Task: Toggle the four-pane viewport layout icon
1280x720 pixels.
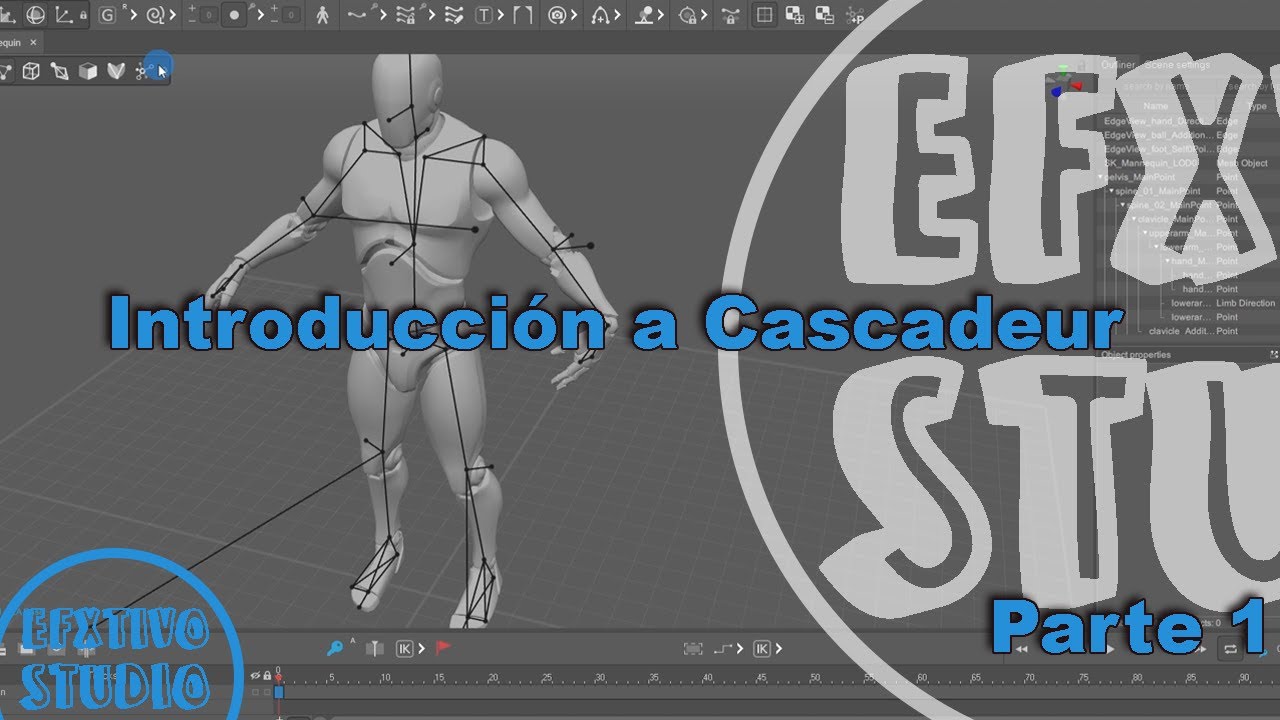Action: [764, 15]
